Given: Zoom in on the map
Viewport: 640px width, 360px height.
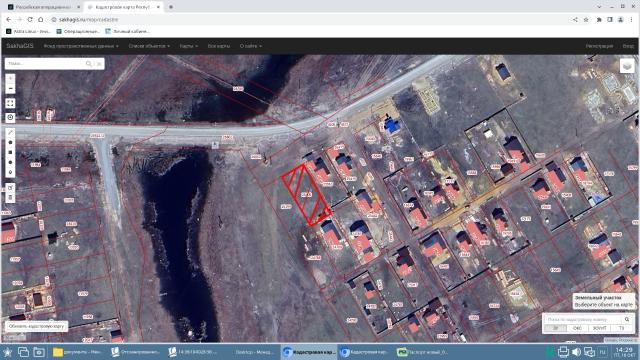Looking at the screenshot, I should coord(11,78).
